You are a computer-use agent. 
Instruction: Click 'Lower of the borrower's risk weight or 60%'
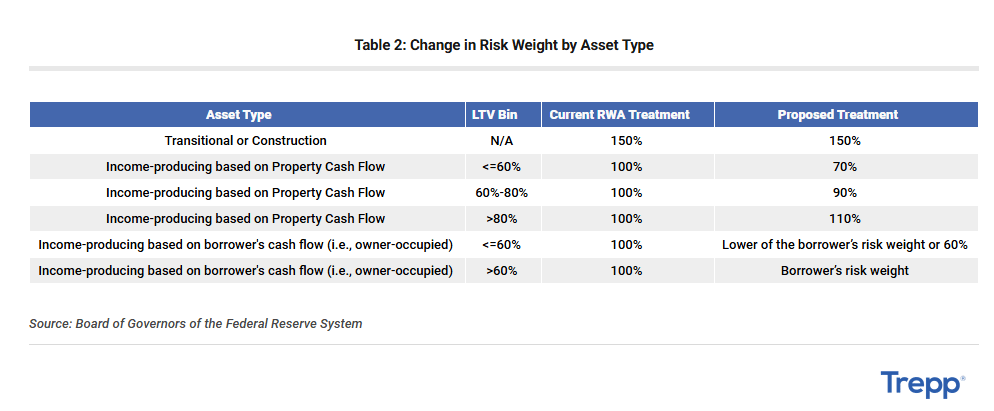[x=846, y=245]
